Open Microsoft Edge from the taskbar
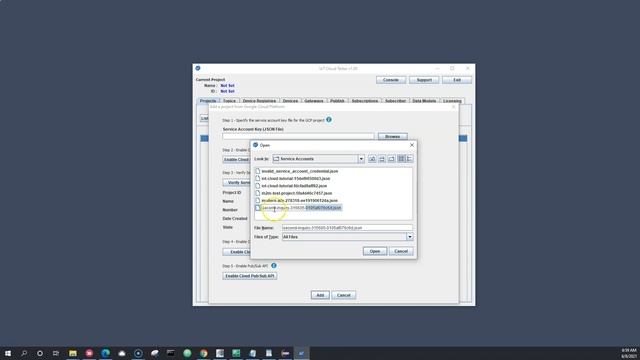 click(105, 353)
